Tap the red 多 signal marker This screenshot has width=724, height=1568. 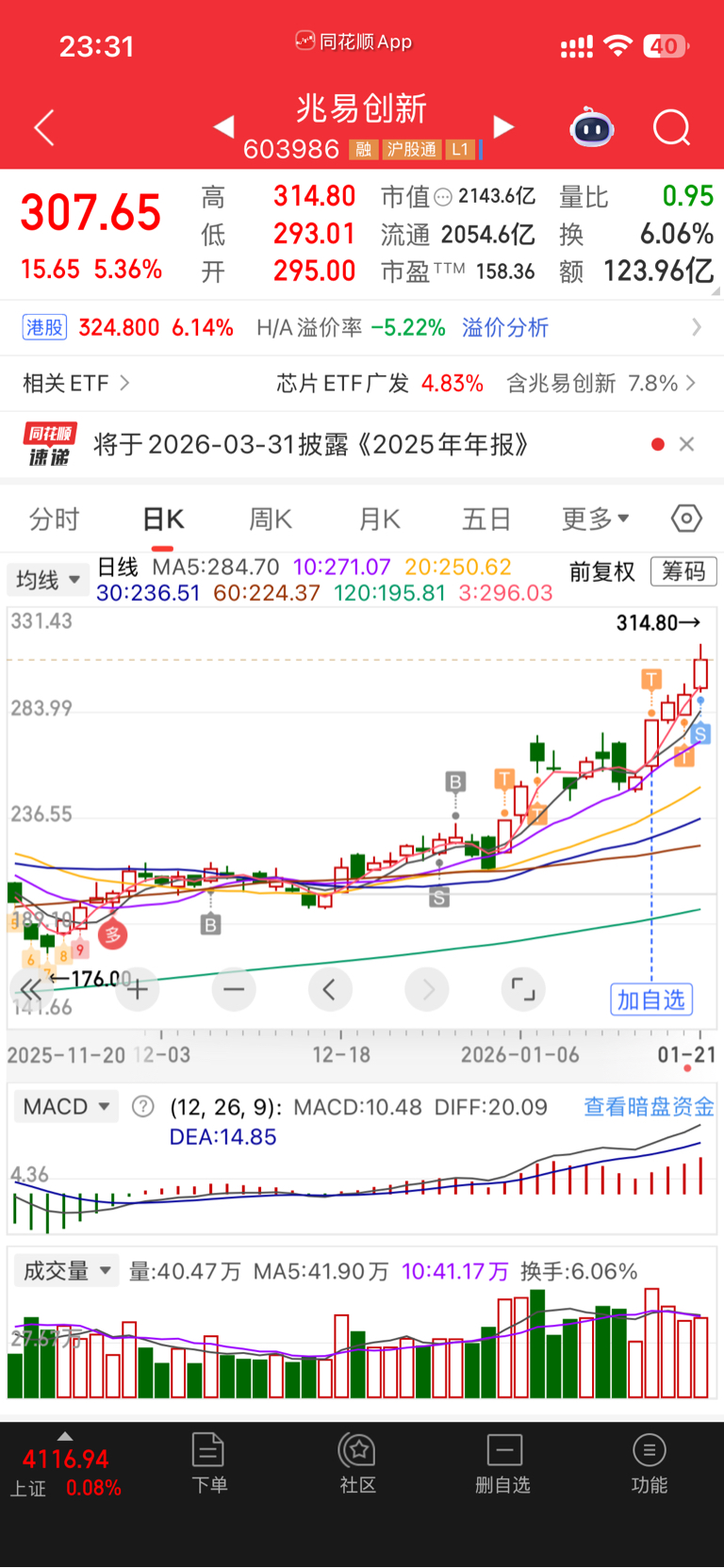pyautogui.click(x=113, y=934)
